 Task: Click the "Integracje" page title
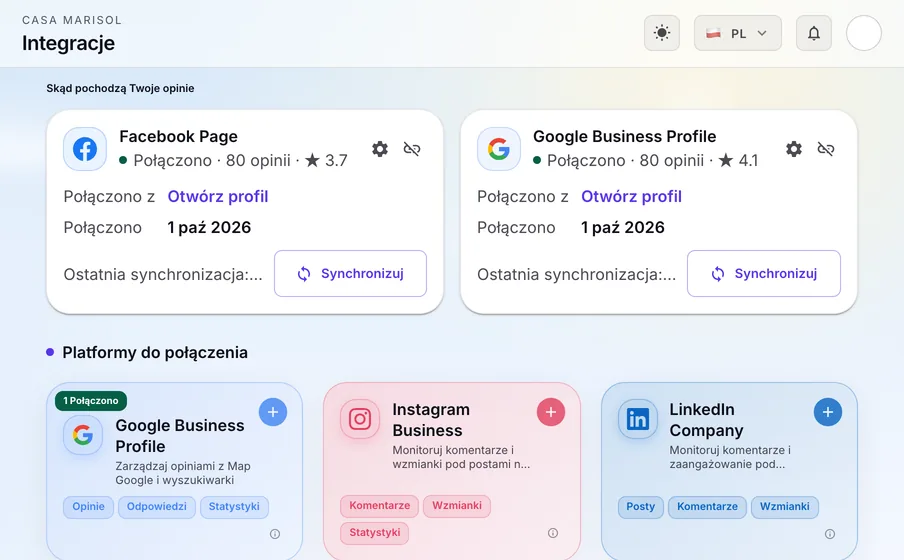tap(69, 43)
